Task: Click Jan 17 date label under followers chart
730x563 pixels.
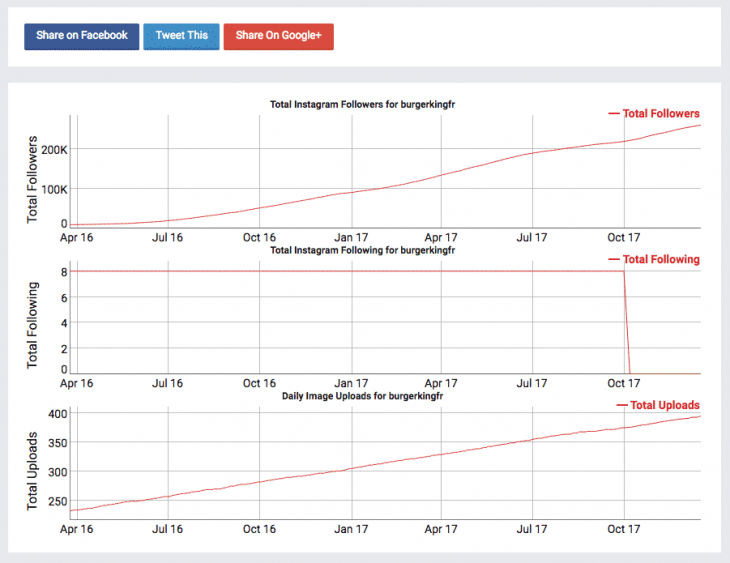Action: pos(350,238)
